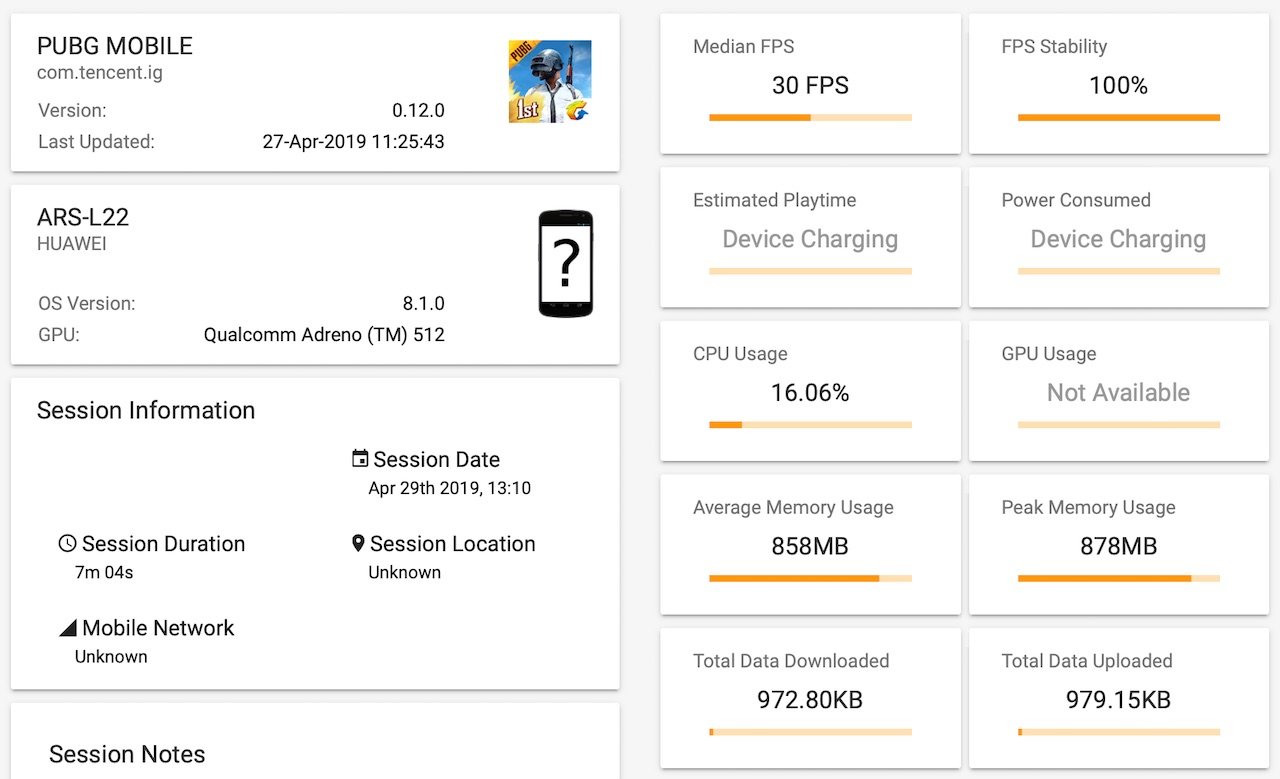Click the Total Data Uploaded value
The height and width of the screenshot is (779, 1280).
(1119, 700)
